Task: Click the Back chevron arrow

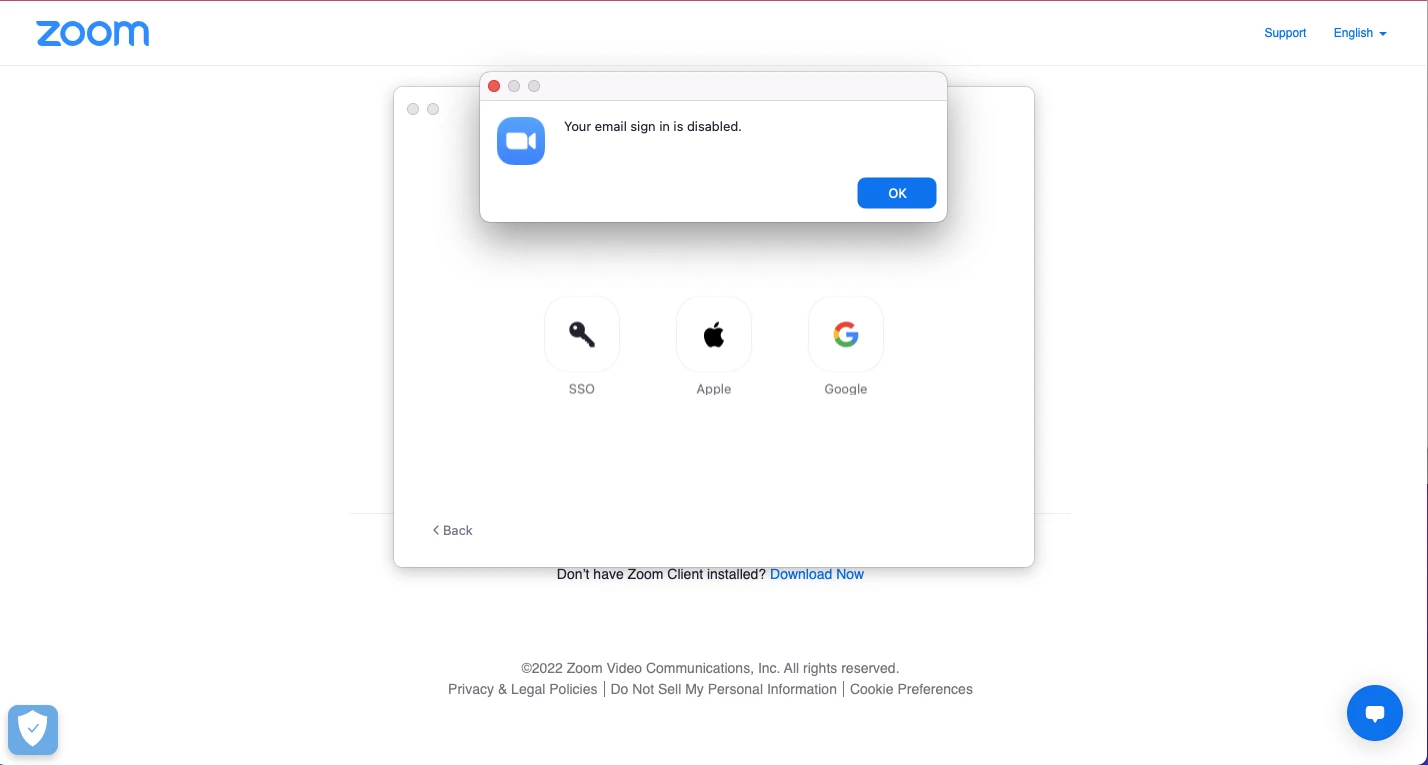Action: tap(436, 530)
